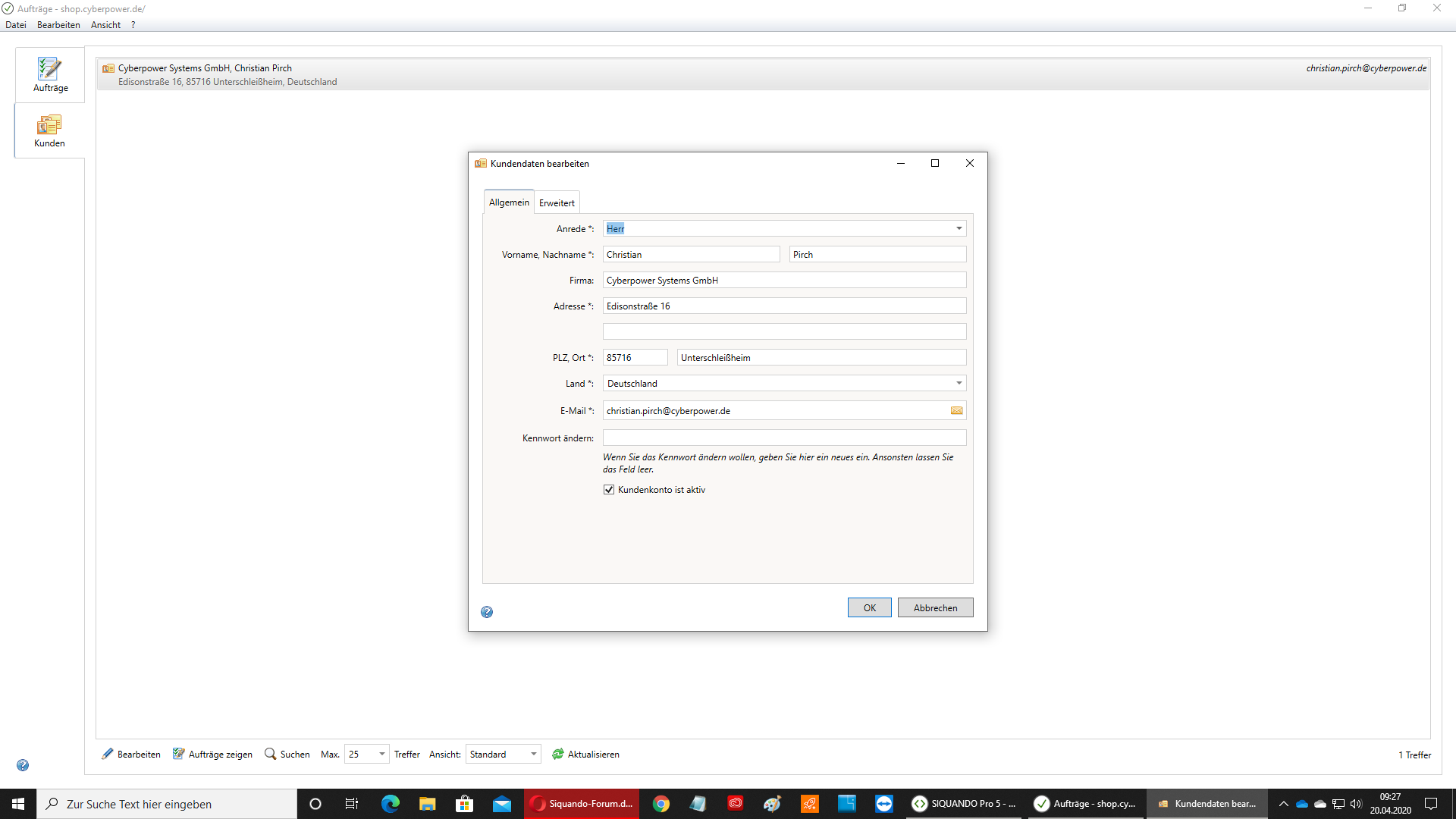This screenshot has height=819, width=1456.
Task: Open the Ansicht Standard dropdown
Action: coord(533,754)
